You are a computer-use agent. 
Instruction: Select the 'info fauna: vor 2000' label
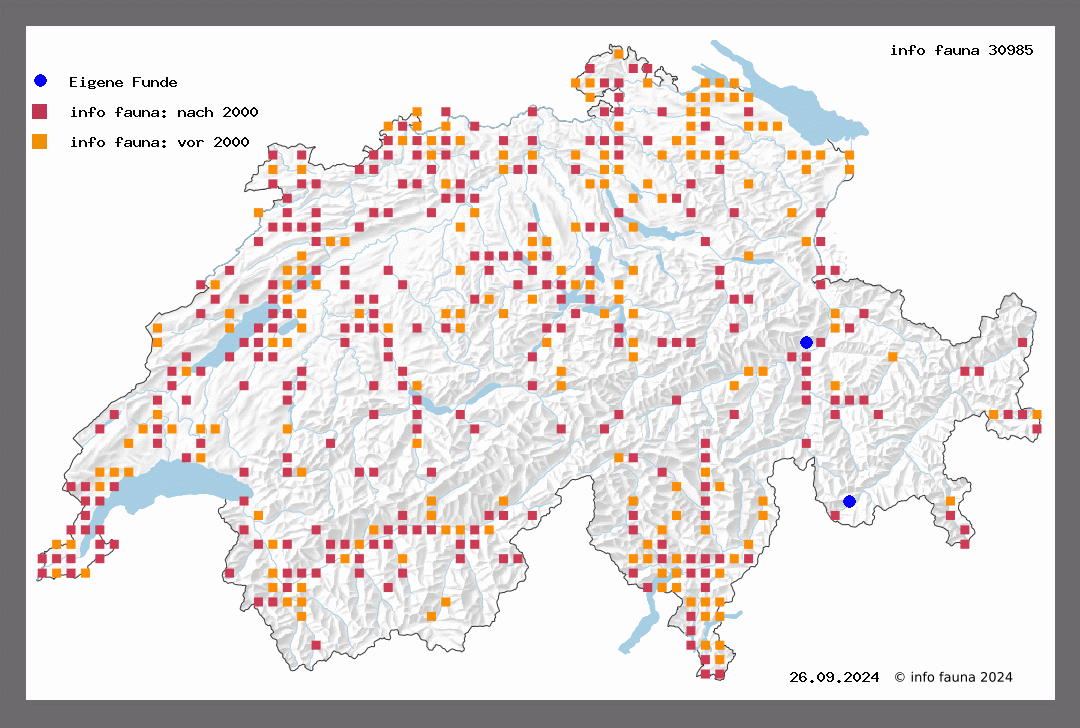(159, 142)
